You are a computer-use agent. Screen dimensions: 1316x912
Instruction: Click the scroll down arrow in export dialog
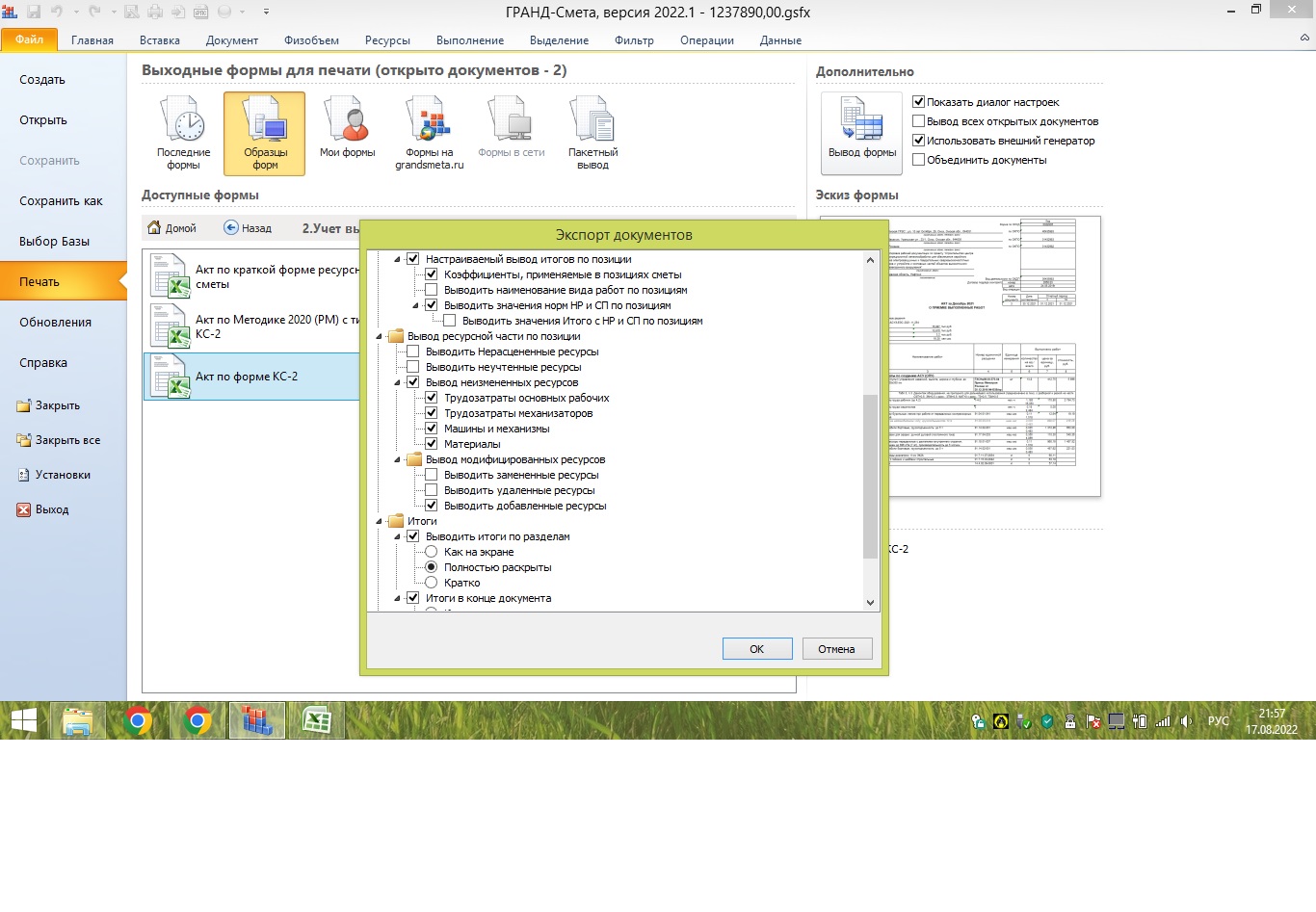point(870,603)
